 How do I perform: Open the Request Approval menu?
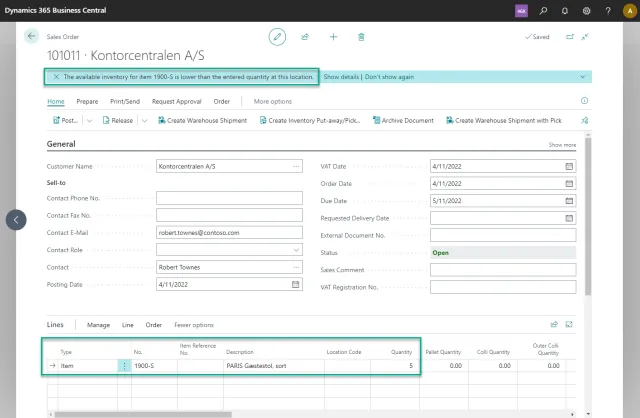point(177,101)
